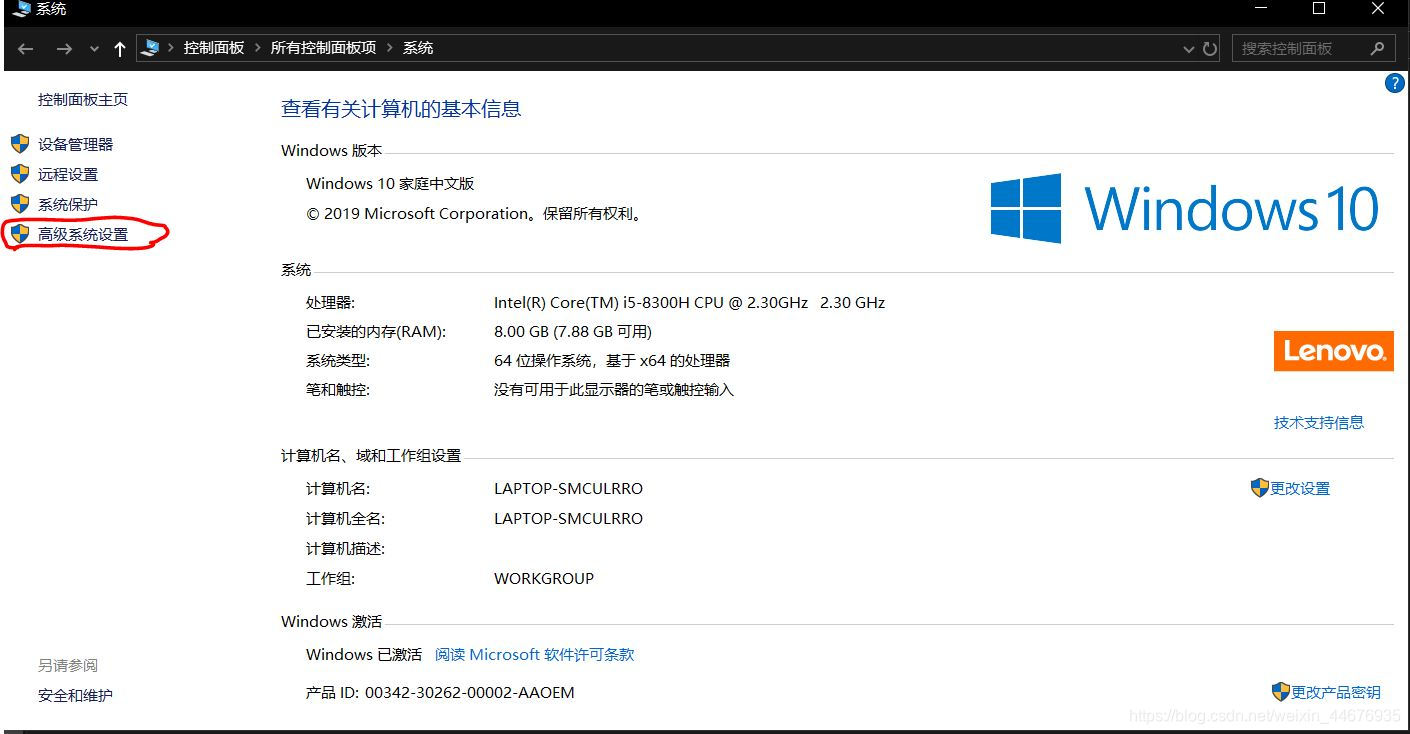The height and width of the screenshot is (734, 1410).
Task: Select 系统 breadcrumb in address bar
Action: [418, 48]
